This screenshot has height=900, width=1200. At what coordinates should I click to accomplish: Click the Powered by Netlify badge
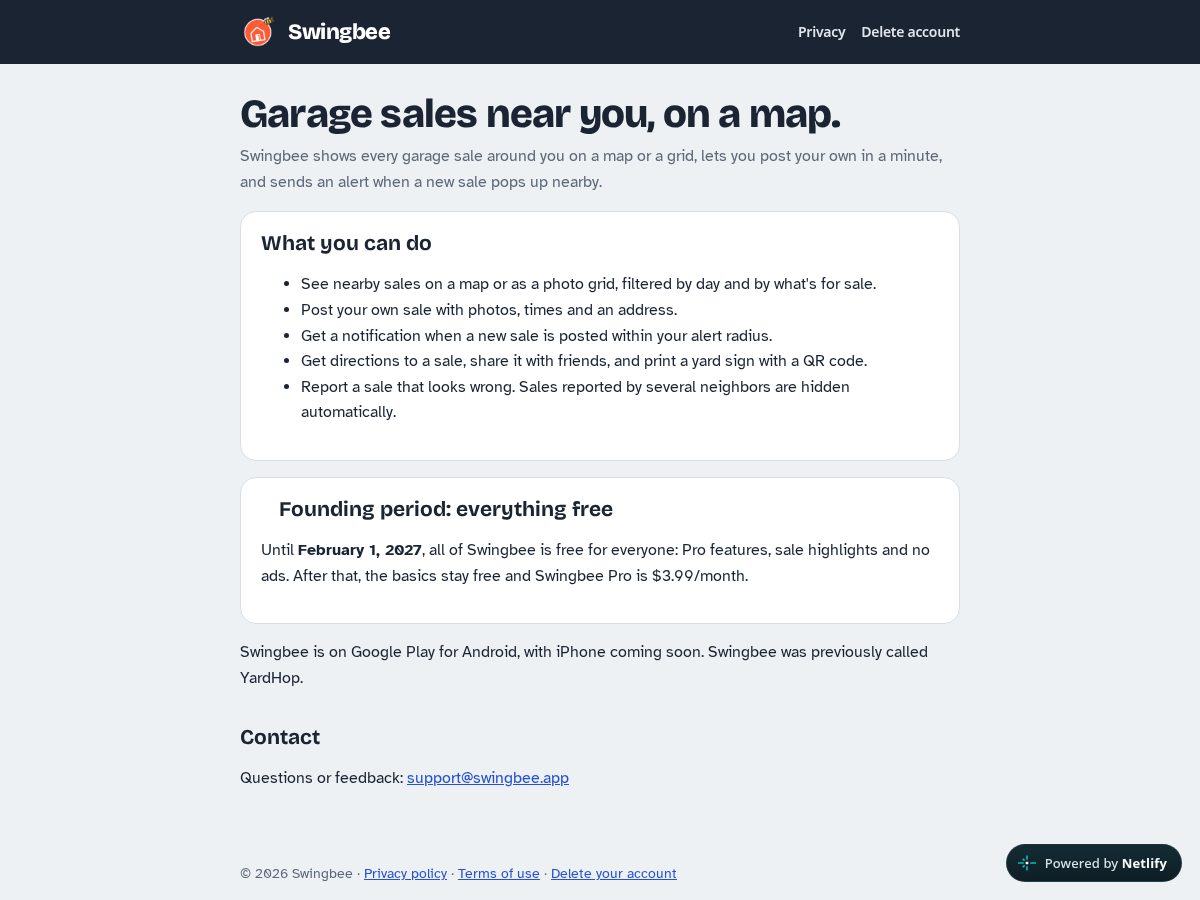[1094, 863]
